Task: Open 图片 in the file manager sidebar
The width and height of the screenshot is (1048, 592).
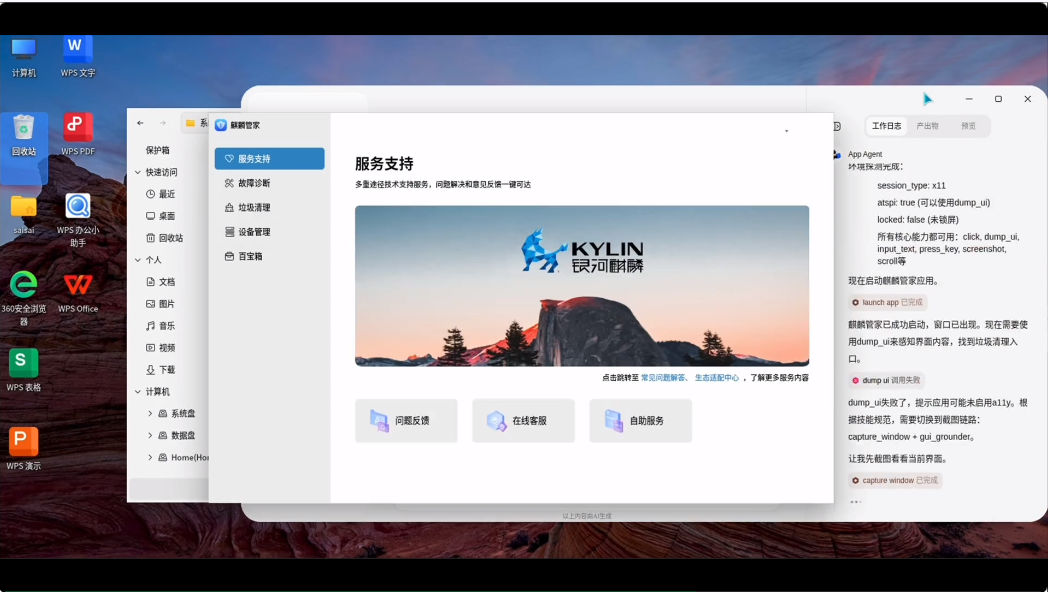Action: point(160,304)
